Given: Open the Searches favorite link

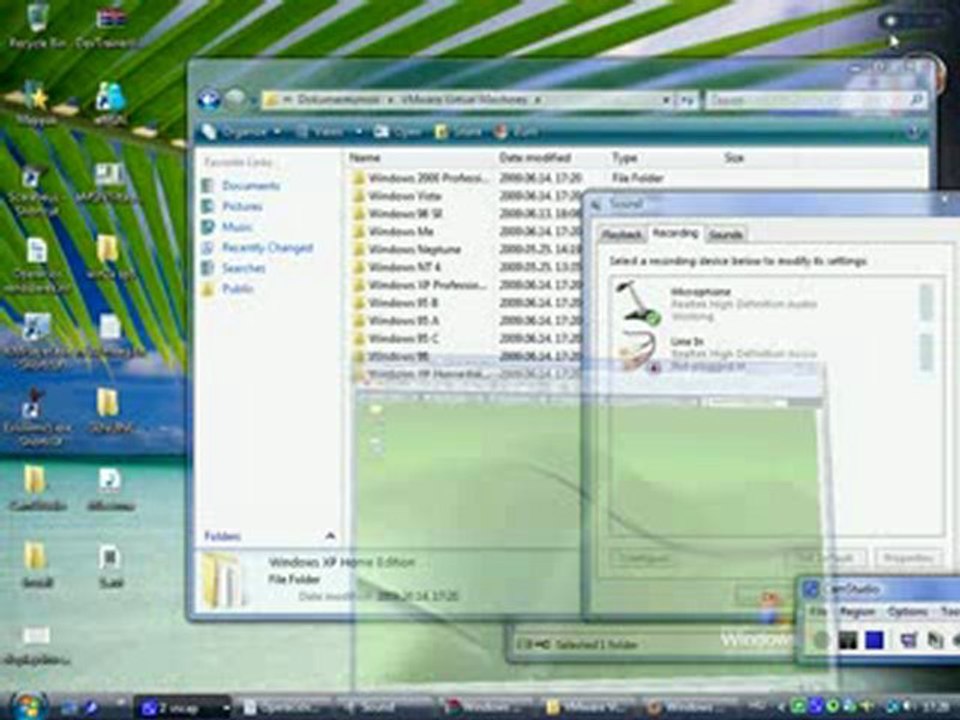Looking at the screenshot, I should click(244, 268).
